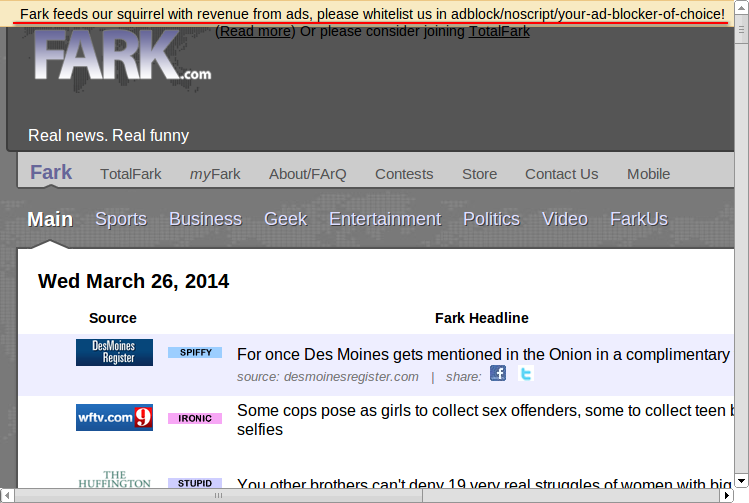Click the SPIFFY tag badge
This screenshot has width=749, height=503.
[x=195, y=353]
